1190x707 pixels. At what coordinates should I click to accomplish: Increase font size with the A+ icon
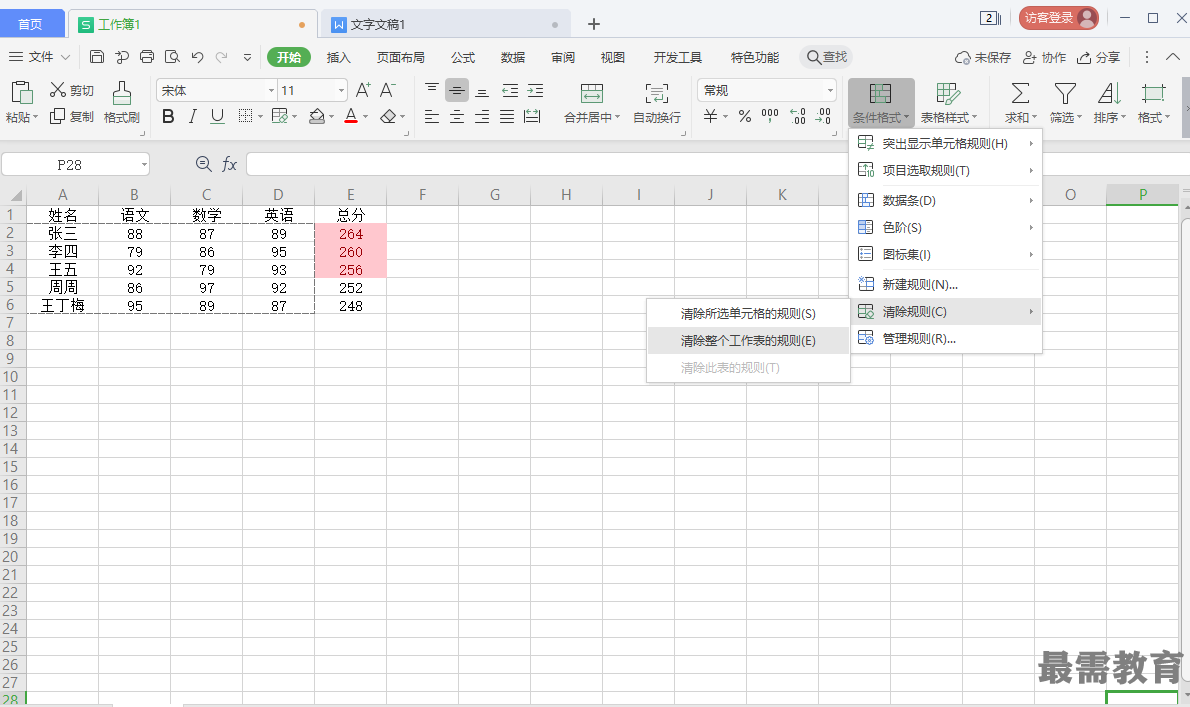click(x=364, y=90)
